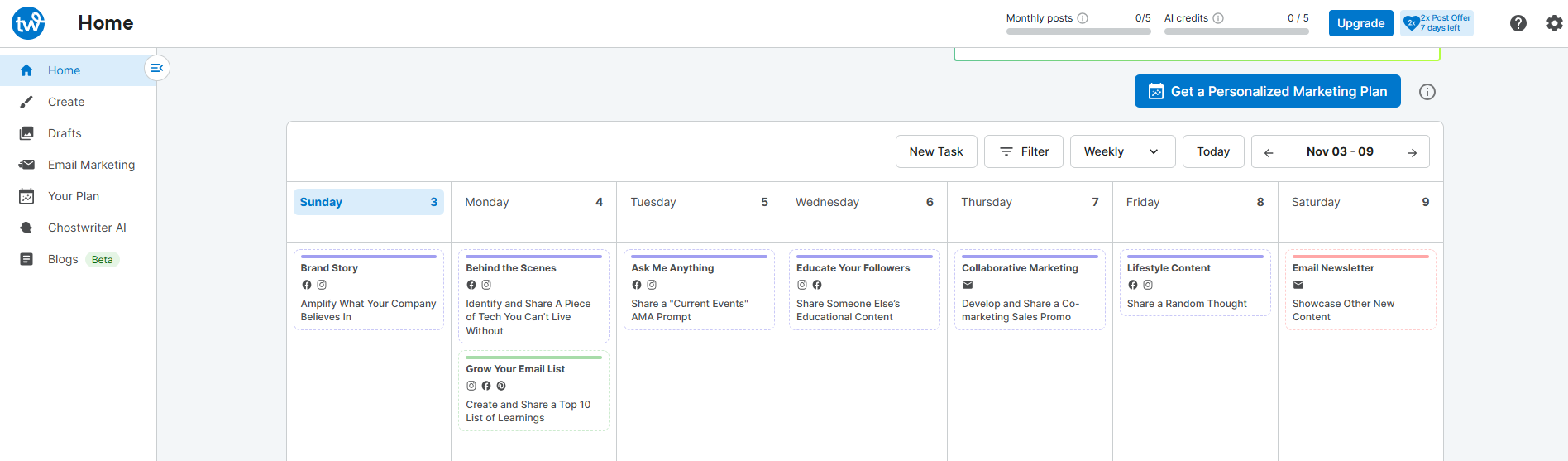Open the Grow Your Email List task title
The image size is (1568, 461).
click(x=515, y=369)
